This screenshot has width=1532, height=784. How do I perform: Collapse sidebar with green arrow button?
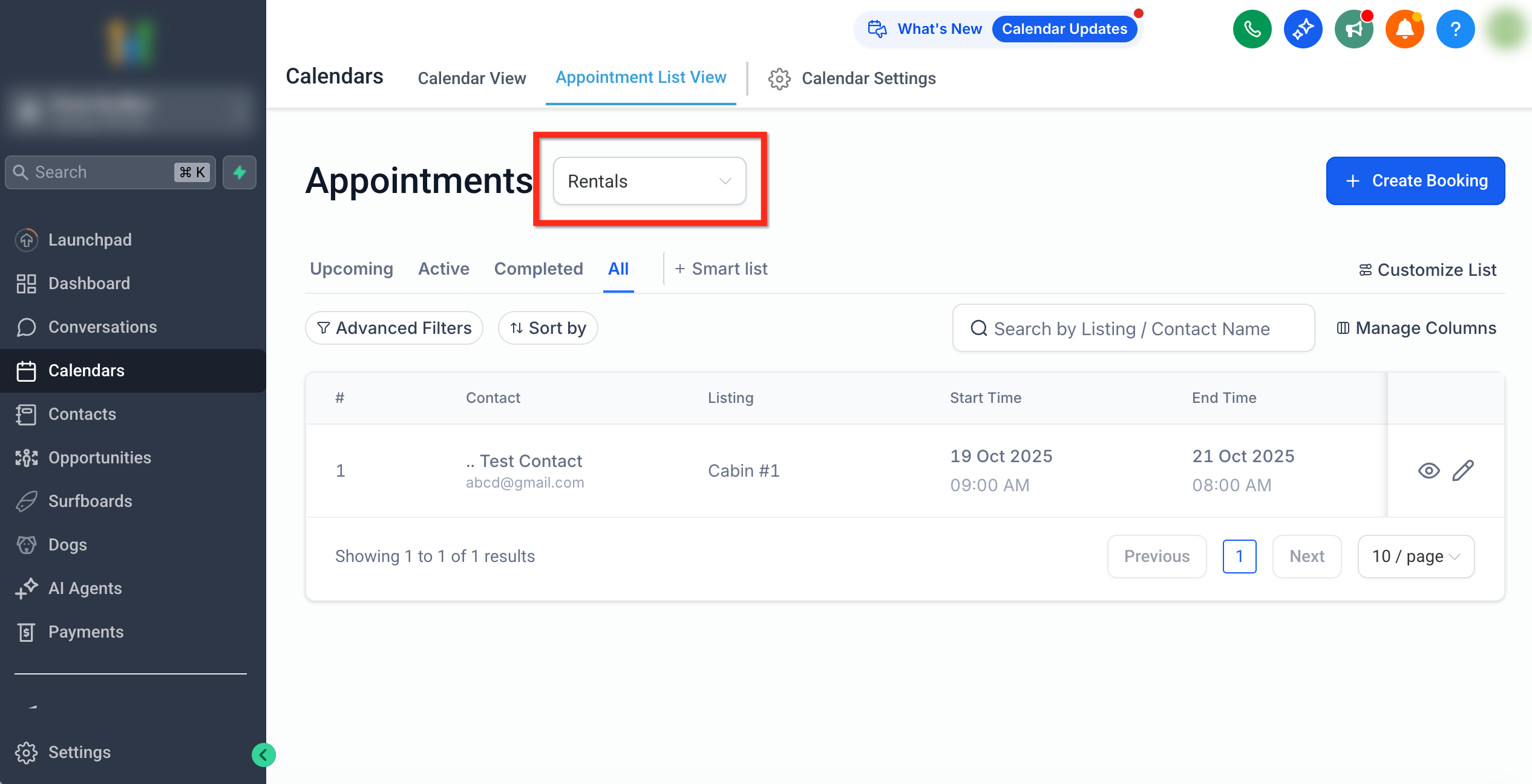264,754
